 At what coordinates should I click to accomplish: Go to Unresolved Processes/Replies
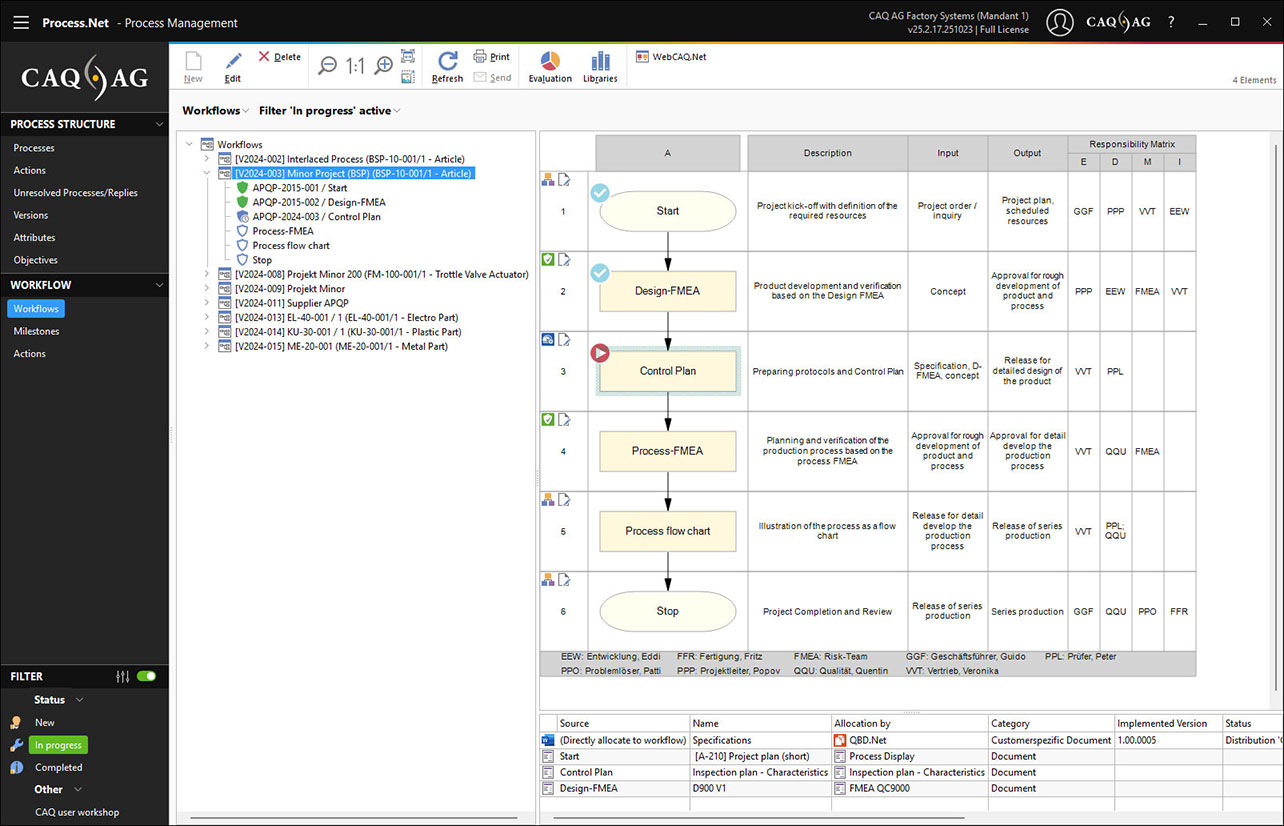(x=75, y=193)
